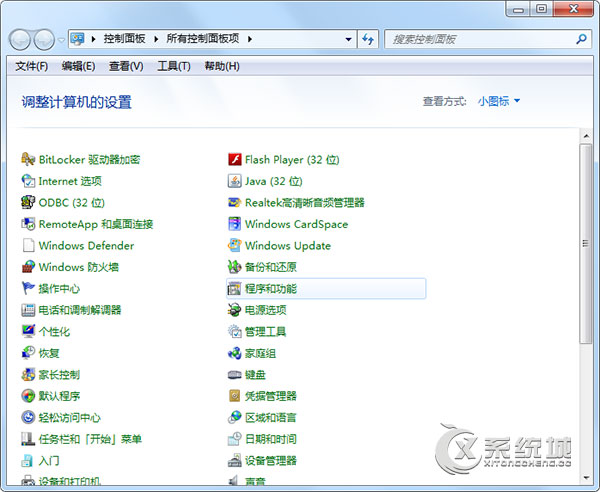Click the 轻松访问中心 icon
The image size is (600, 492).
coord(28,417)
